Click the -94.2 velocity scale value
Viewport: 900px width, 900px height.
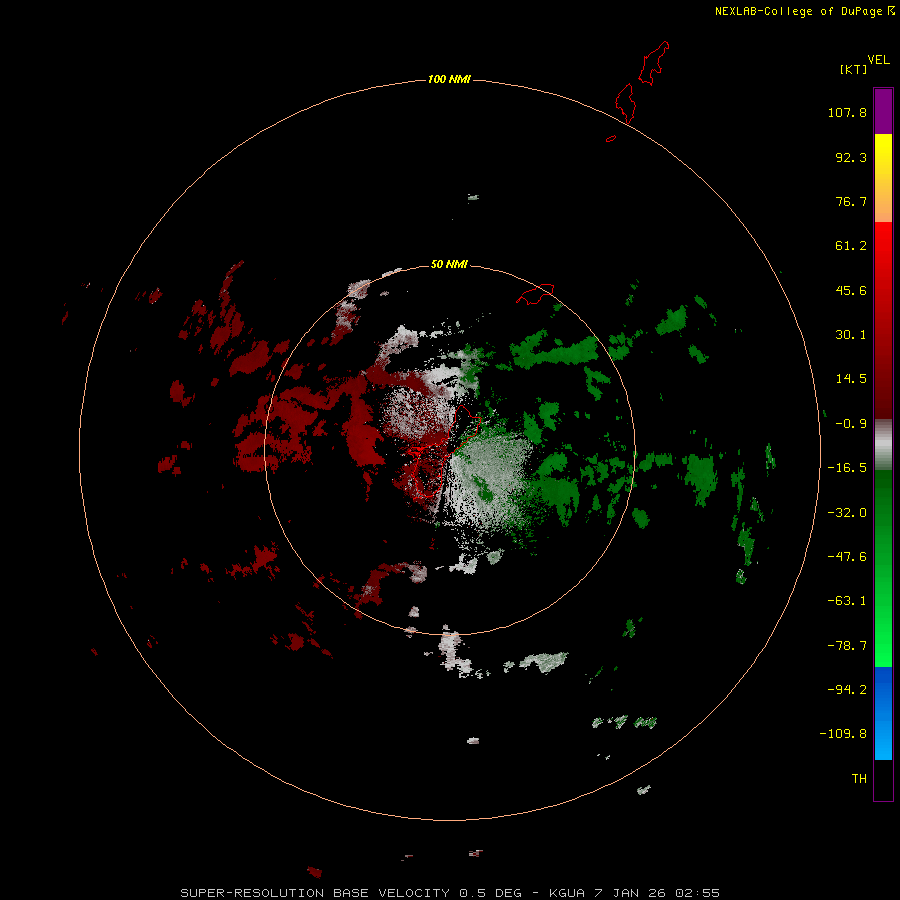point(847,689)
